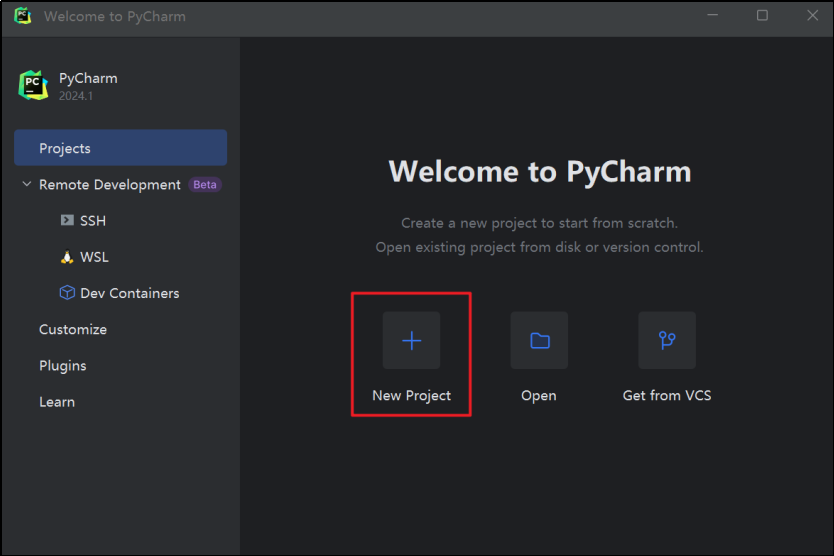Open the Remote Development section
Viewport: 834px width, 556px height.
coord(110,185)
